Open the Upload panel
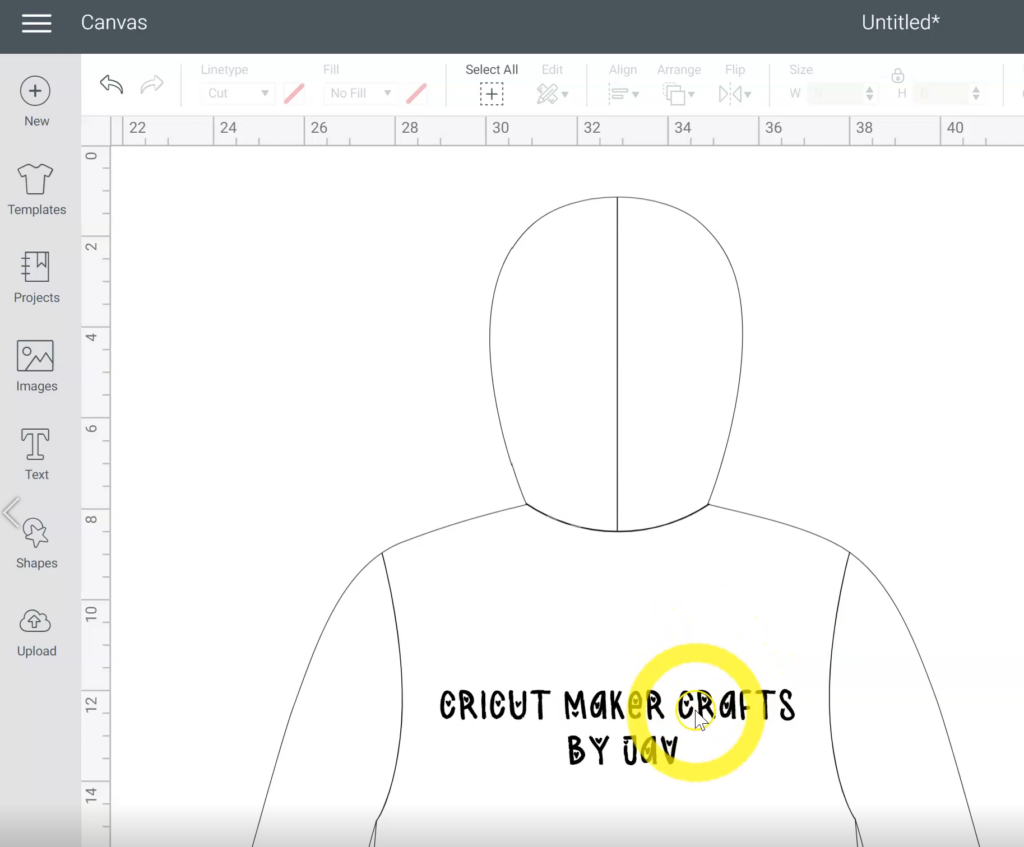 pos(36,632)
